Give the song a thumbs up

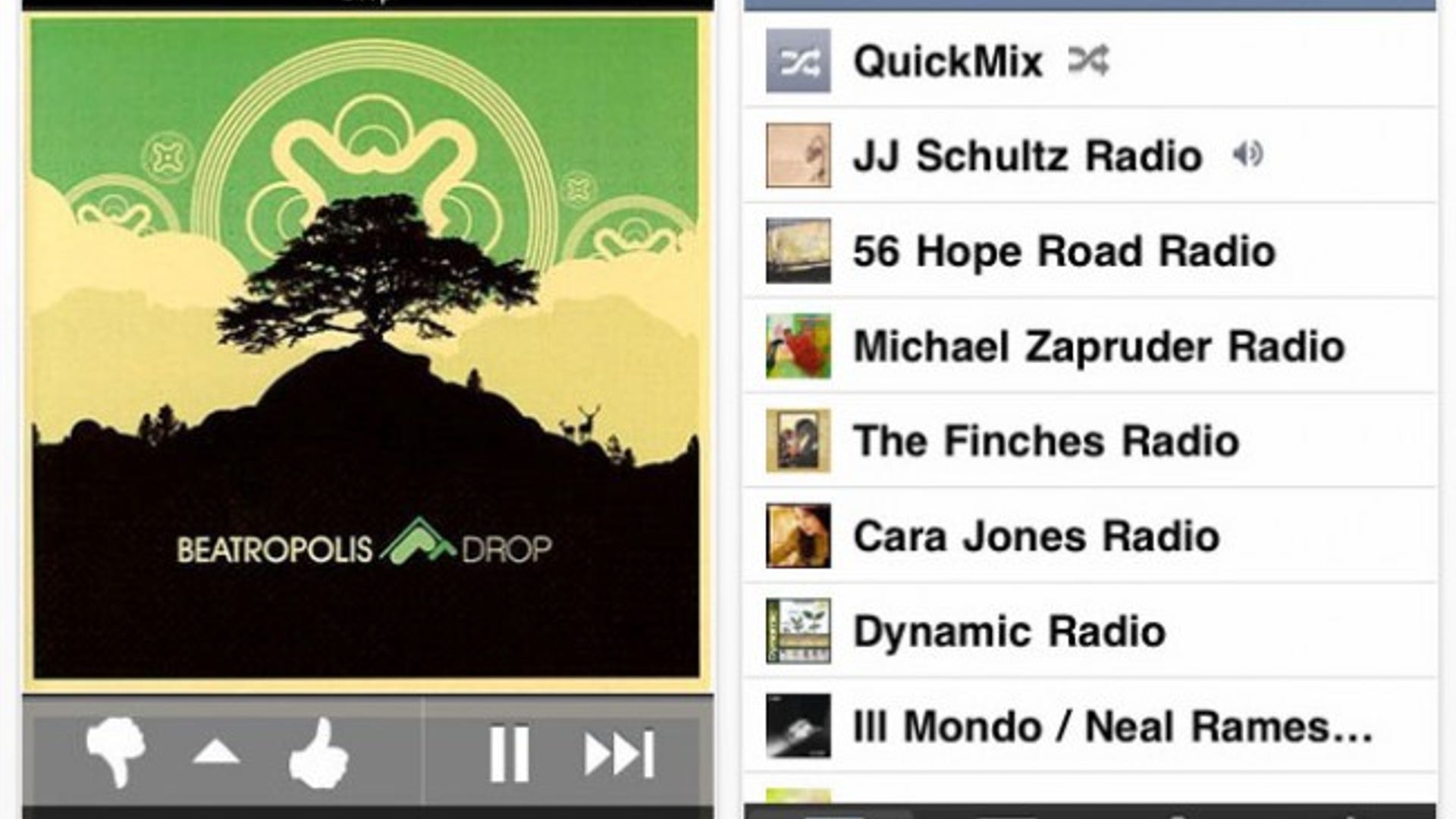coord(318,752)
